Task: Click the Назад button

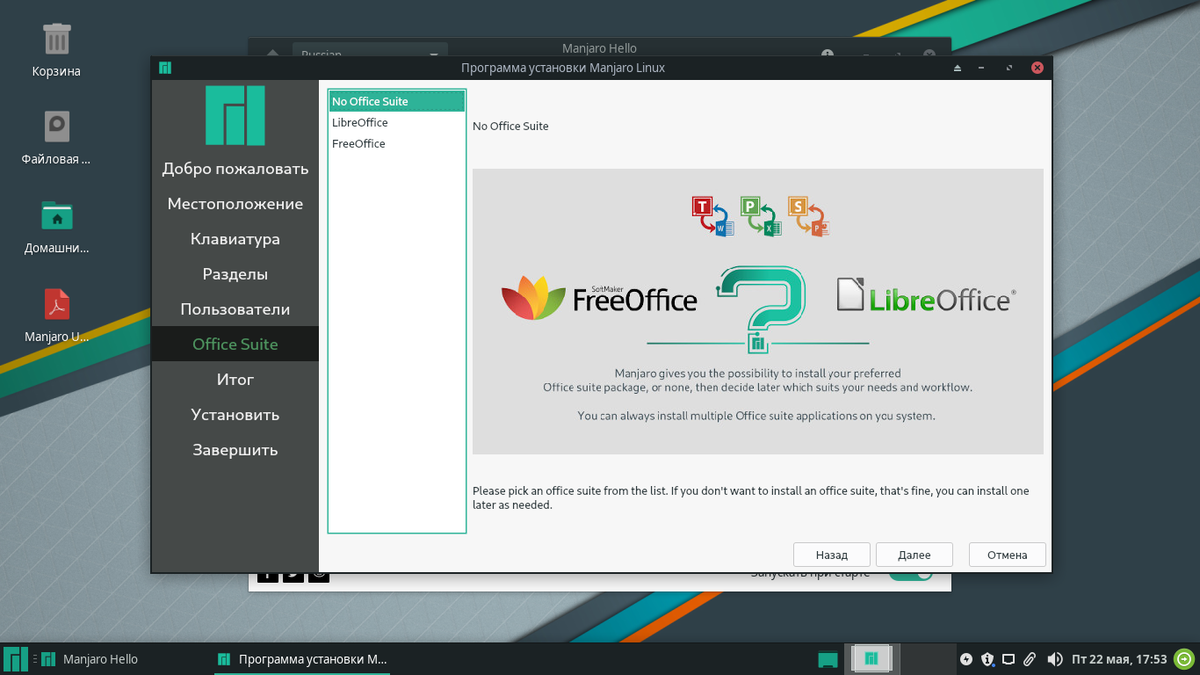Action: click(831, 555)
